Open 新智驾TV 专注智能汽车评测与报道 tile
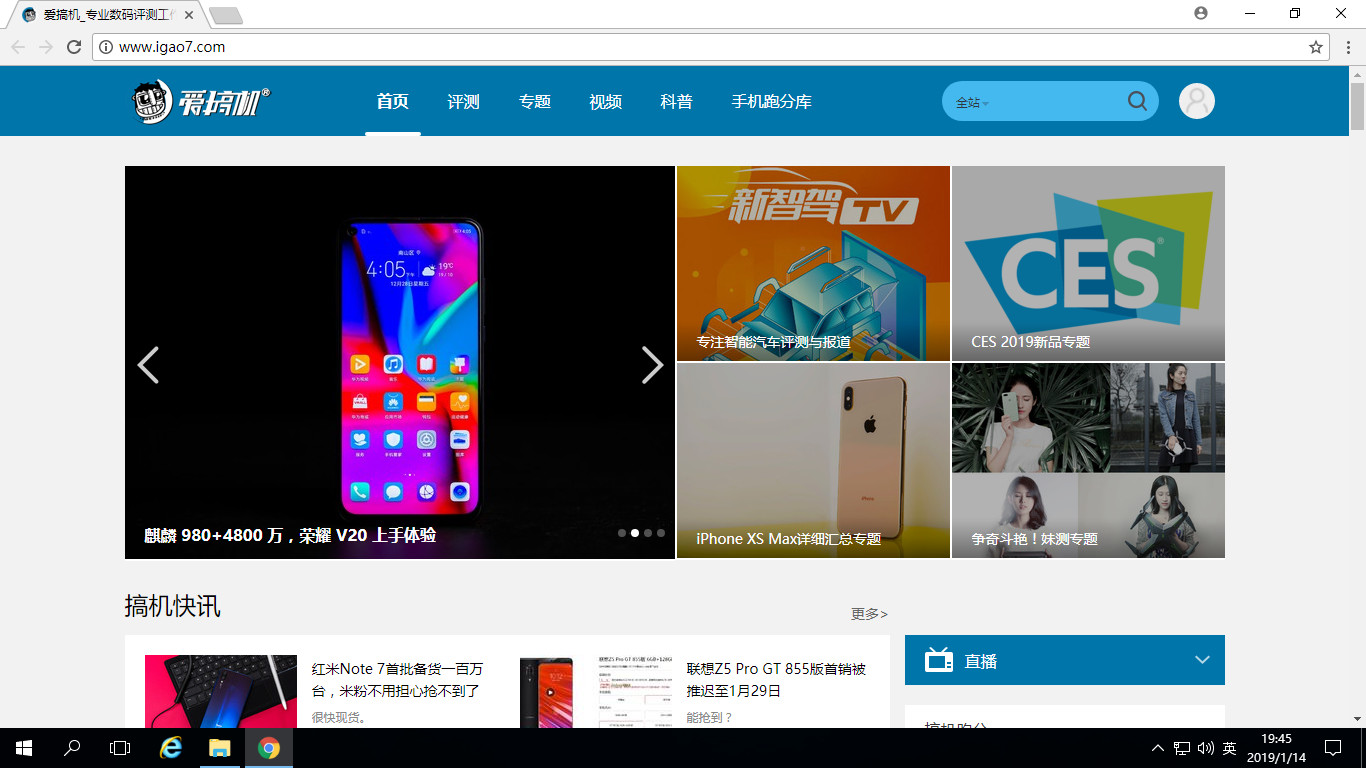The image size is (1366, 768). tap(813, 263)
